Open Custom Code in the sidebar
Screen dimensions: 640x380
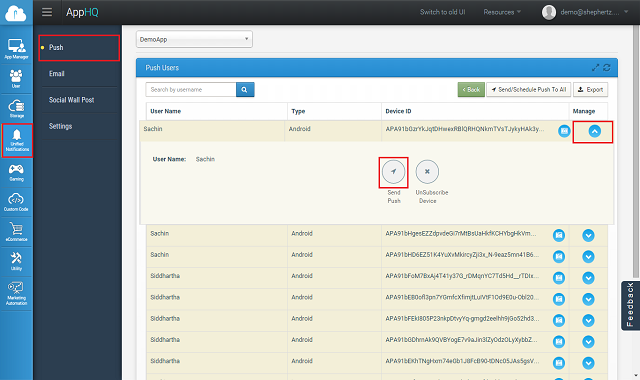pos(16,202)
